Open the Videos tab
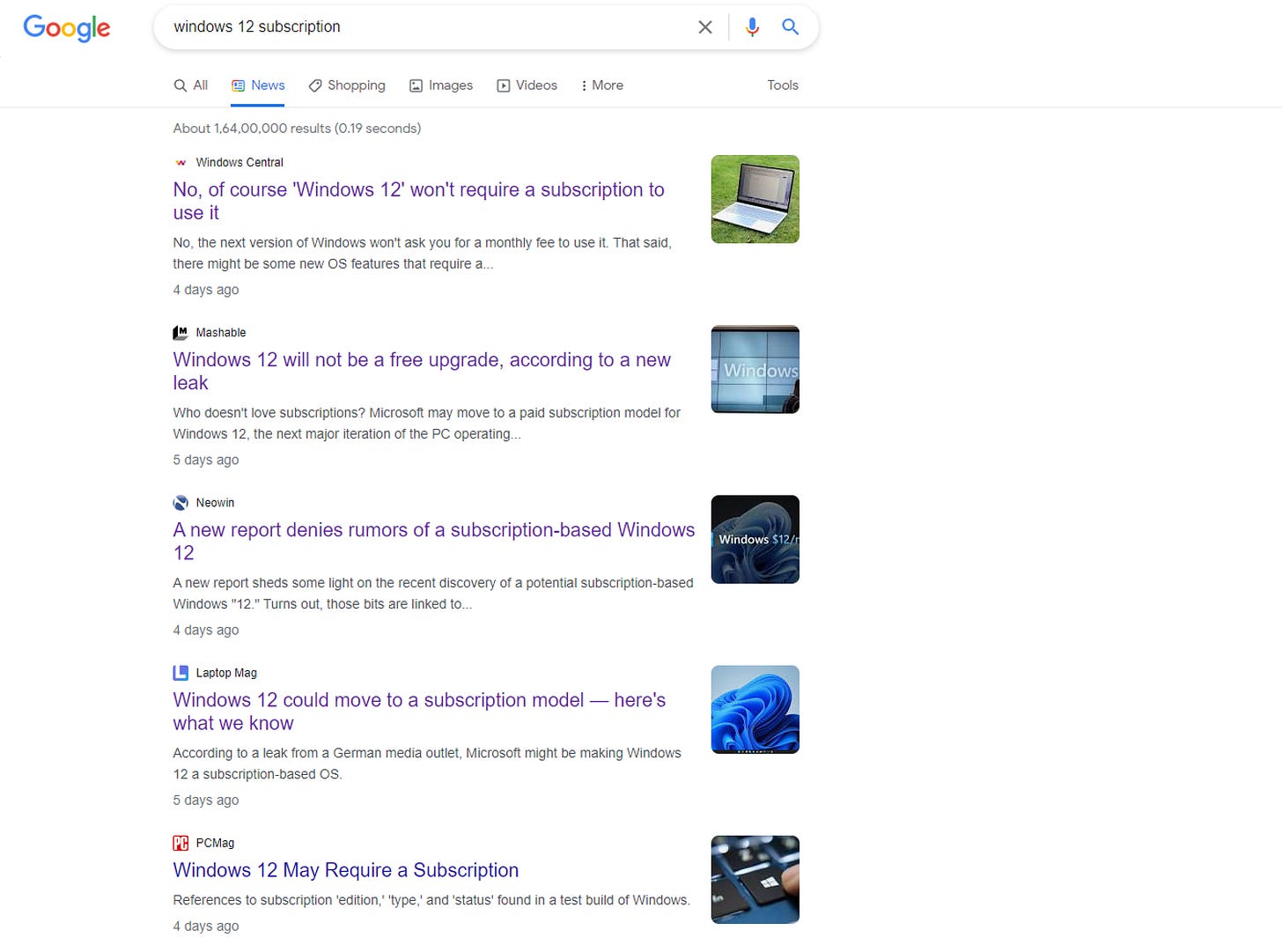This screenshot has width=1282, height=952. click(x=527, y=85)
